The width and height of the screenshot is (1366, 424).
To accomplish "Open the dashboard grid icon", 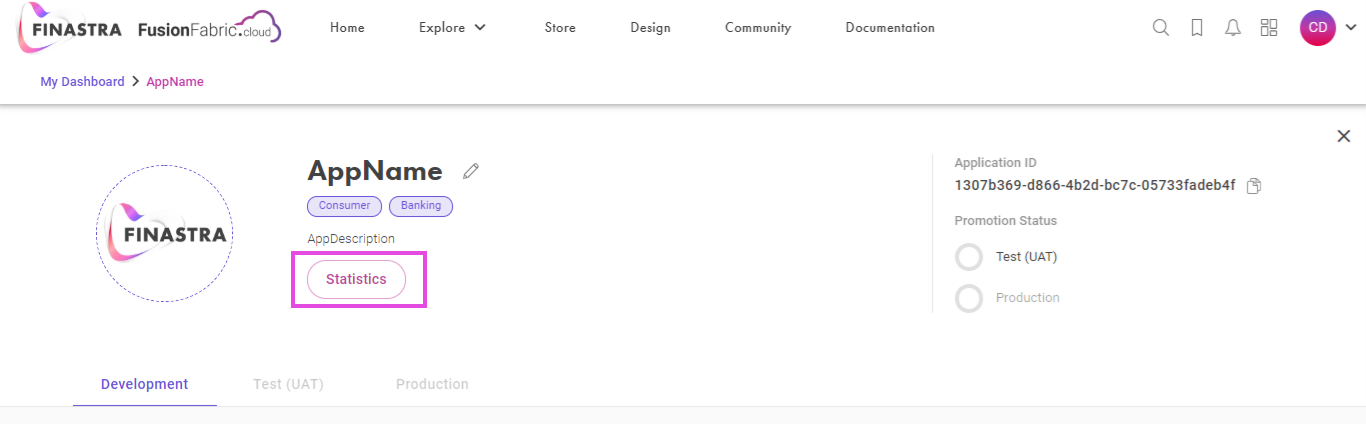I will 1269,28.
